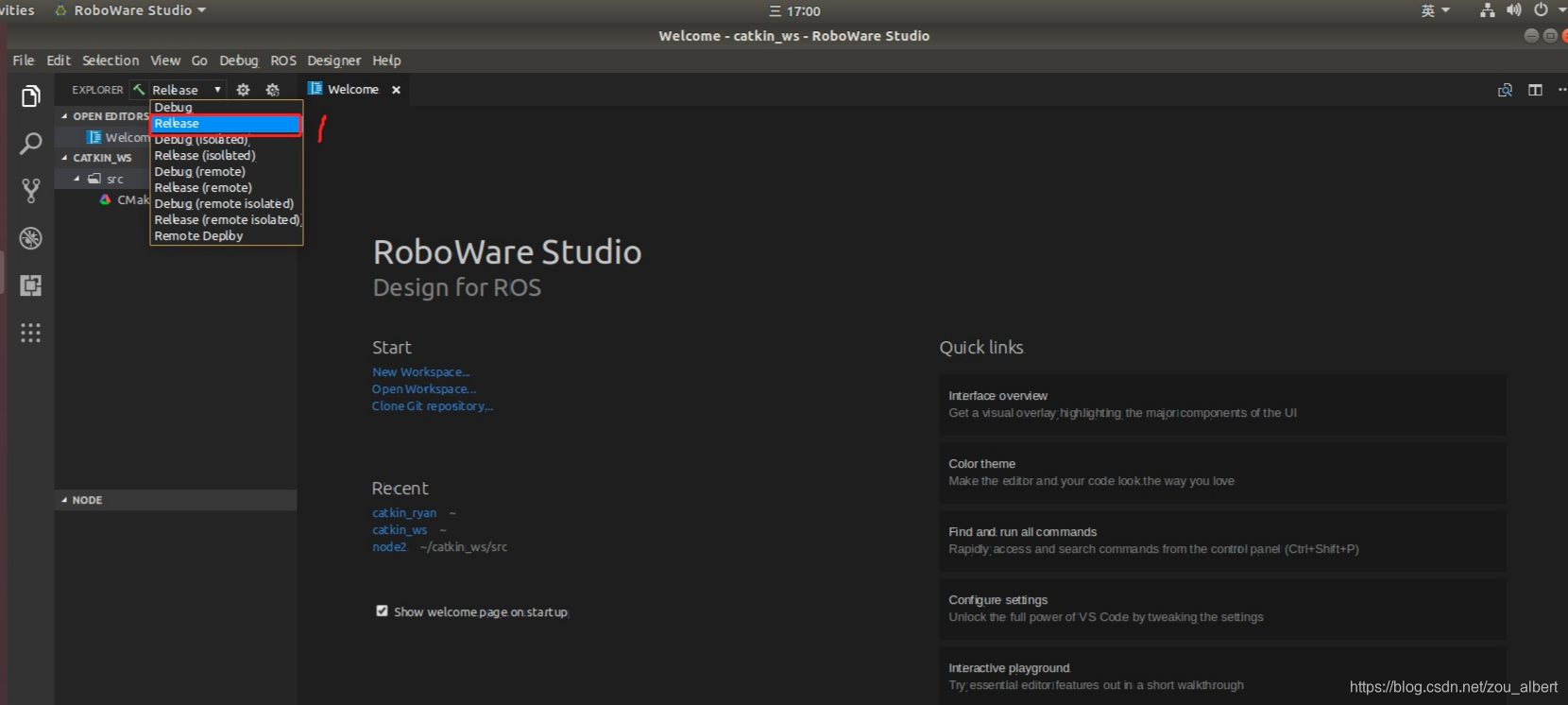The image size is (1568, 705).
Task: Choose Remote Deploy option
Action: click(226, 236)
